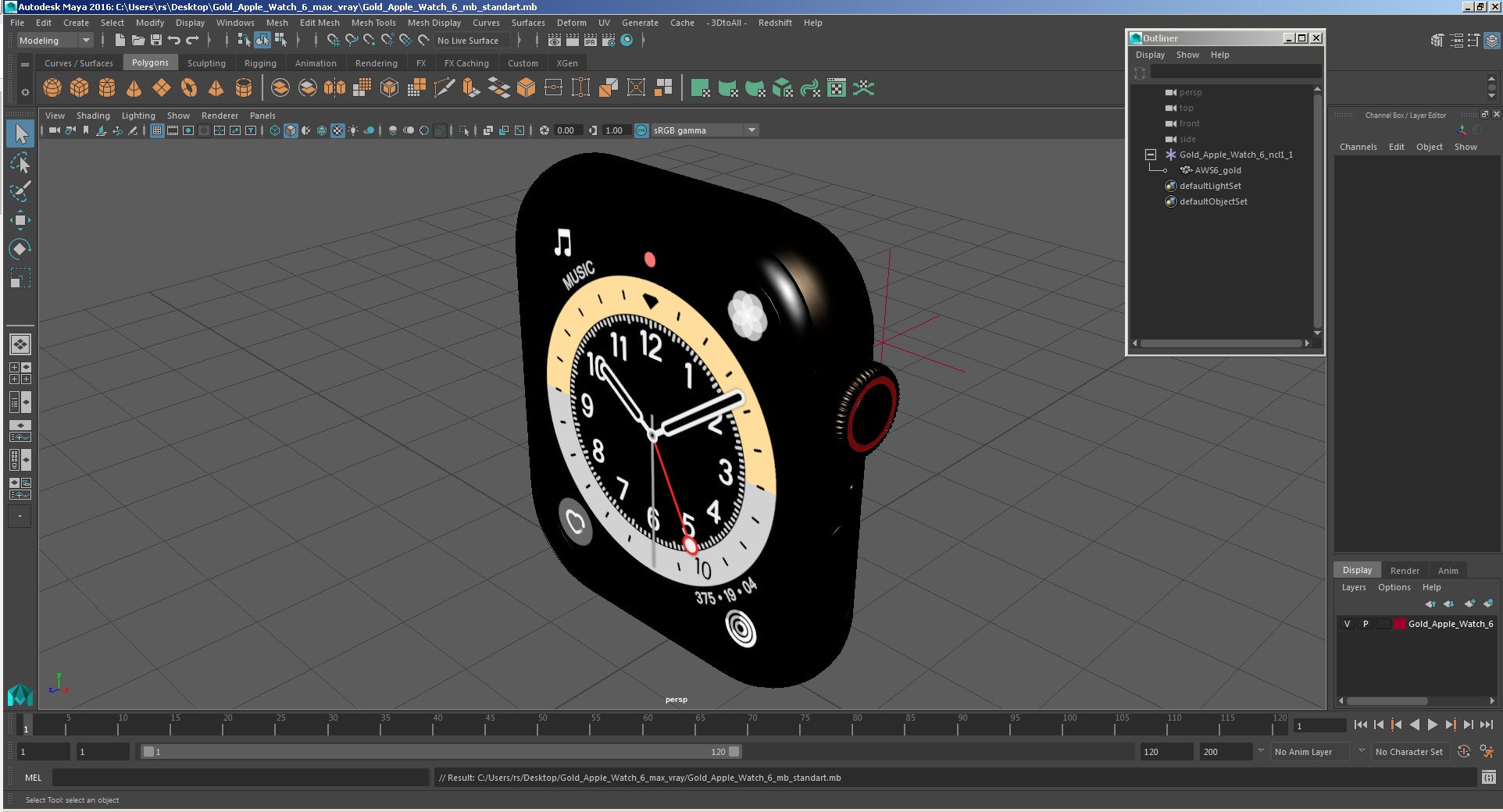
Task: Toggle auto keyframe button
Action: (1464, 751)
